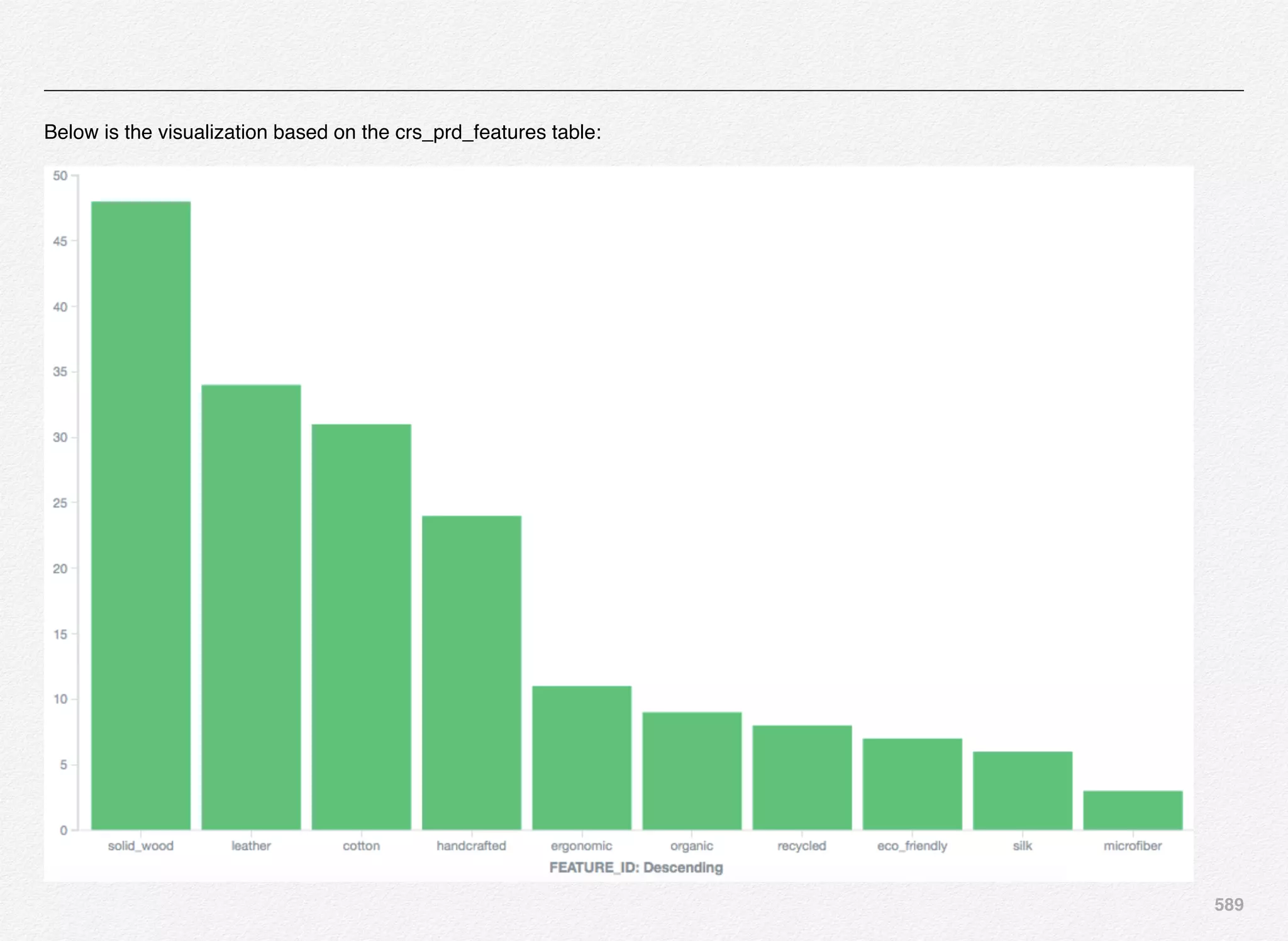
Task: Click the ergonomic axis label
Action: coord(582,847)
